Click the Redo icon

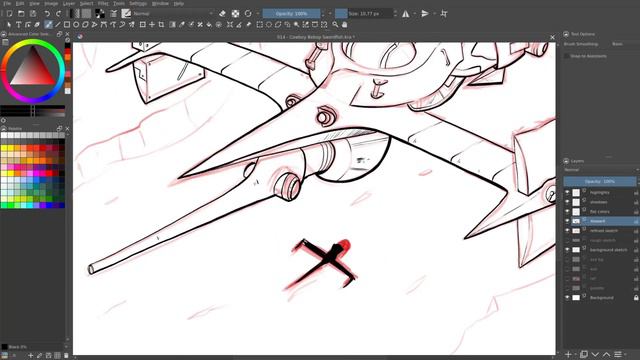point(58,13)
